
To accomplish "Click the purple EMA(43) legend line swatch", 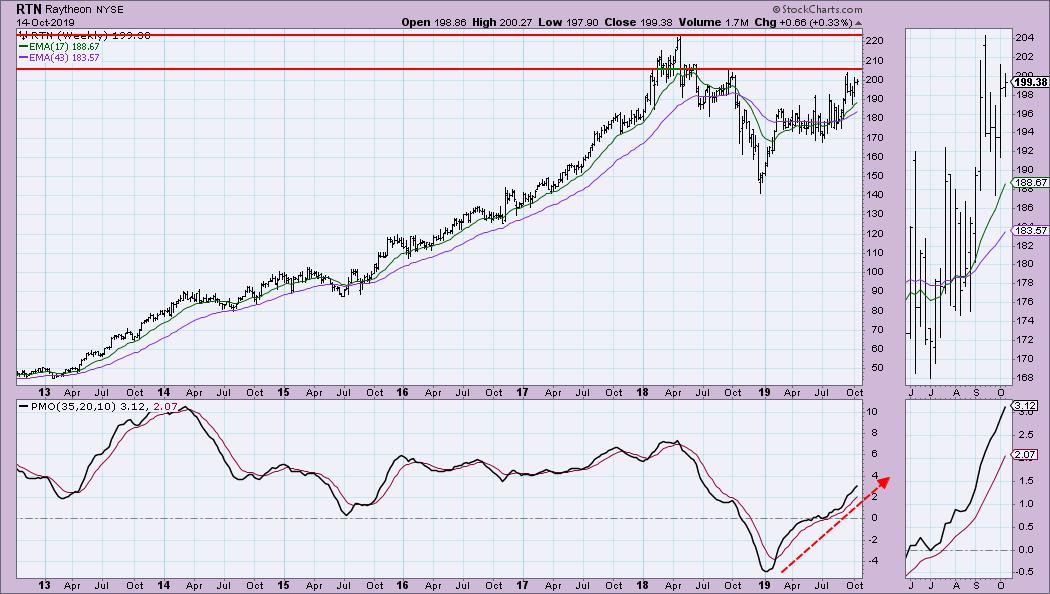I will point(23,58).
